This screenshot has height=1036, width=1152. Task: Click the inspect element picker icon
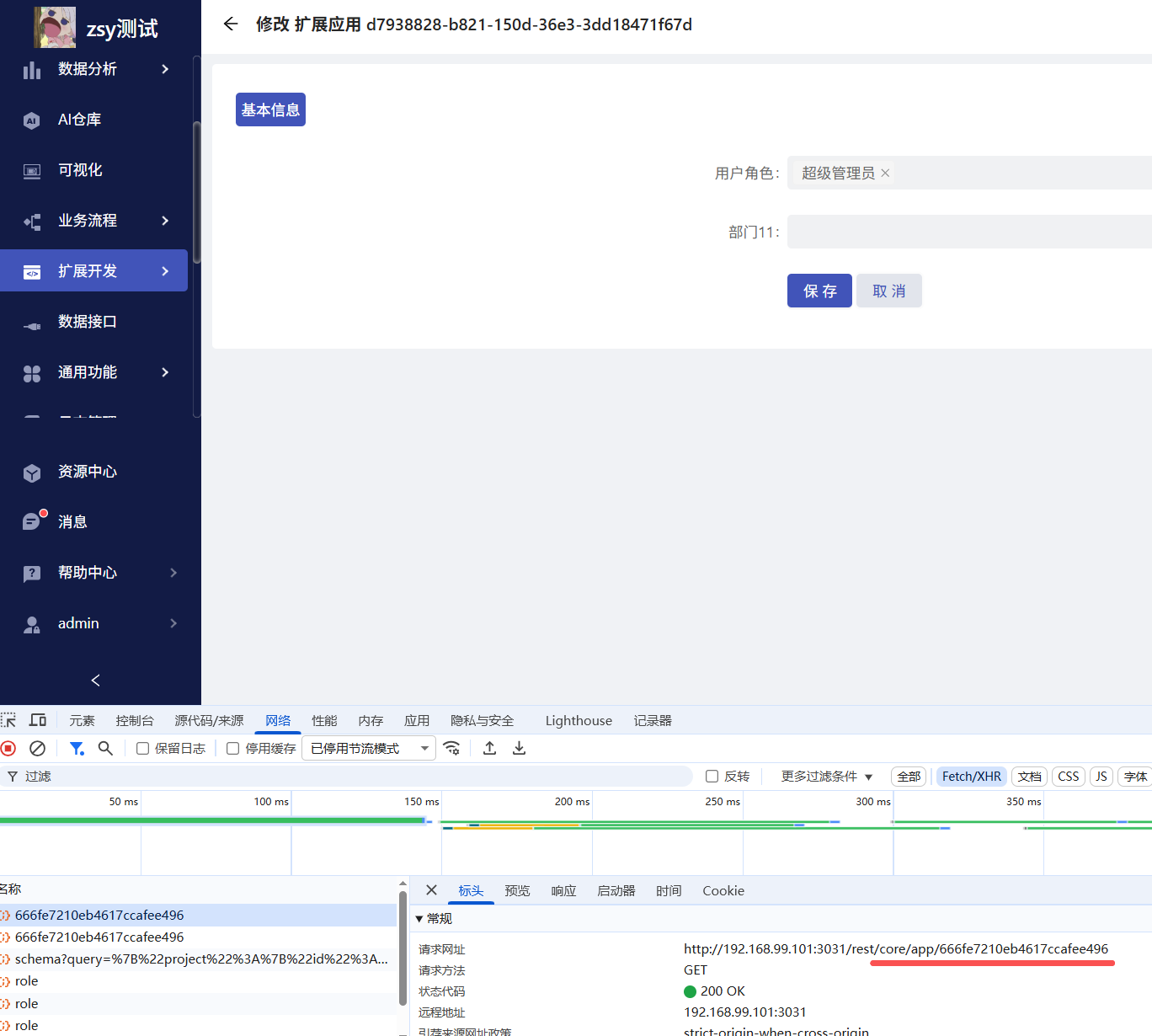pyautogui.click(x=8, y=720)
